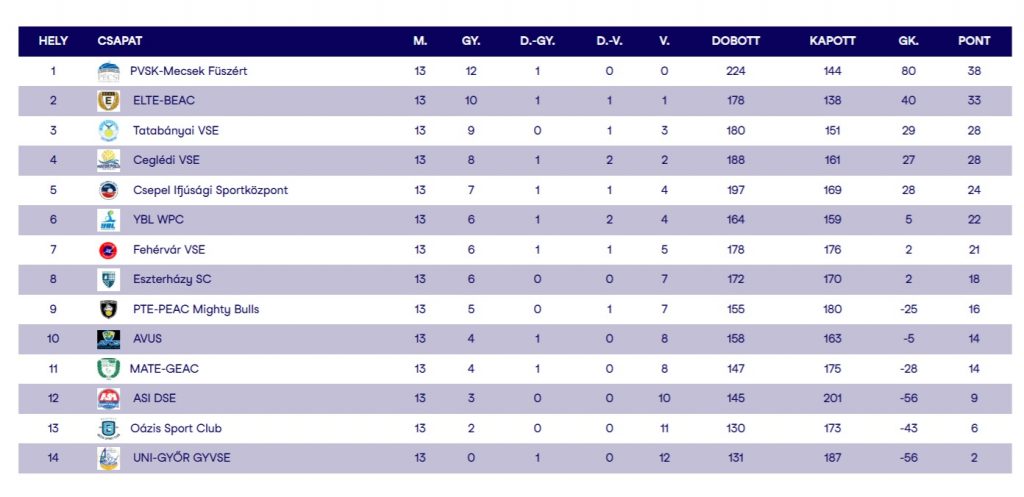Click the ELTE-BEAC team crest
Screen dimensions: 1024x497
108,101
